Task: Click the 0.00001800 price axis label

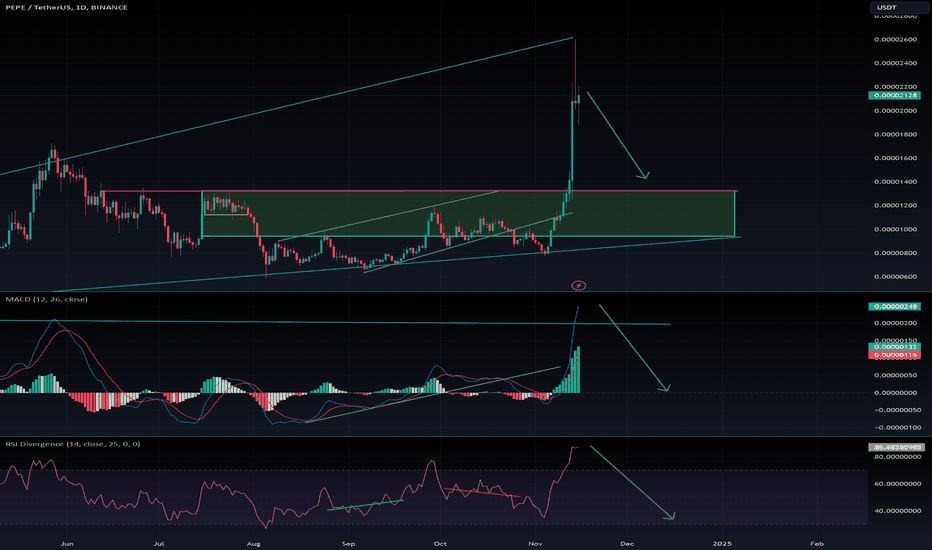Action: pos(895,134)
